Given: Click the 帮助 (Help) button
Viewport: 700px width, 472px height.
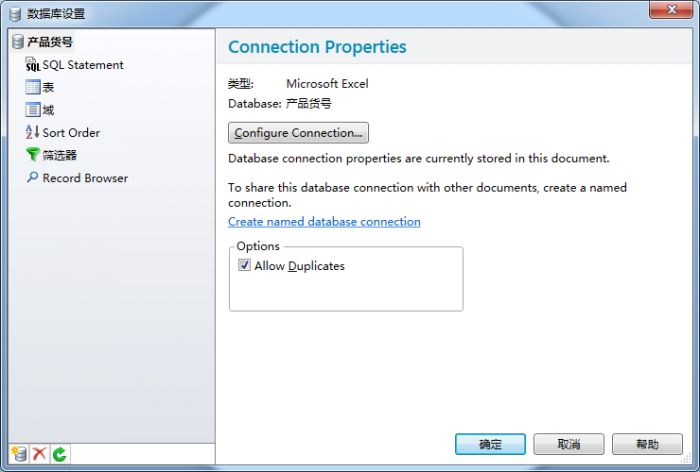Looking at the screenshot, I should coord(647,444).
